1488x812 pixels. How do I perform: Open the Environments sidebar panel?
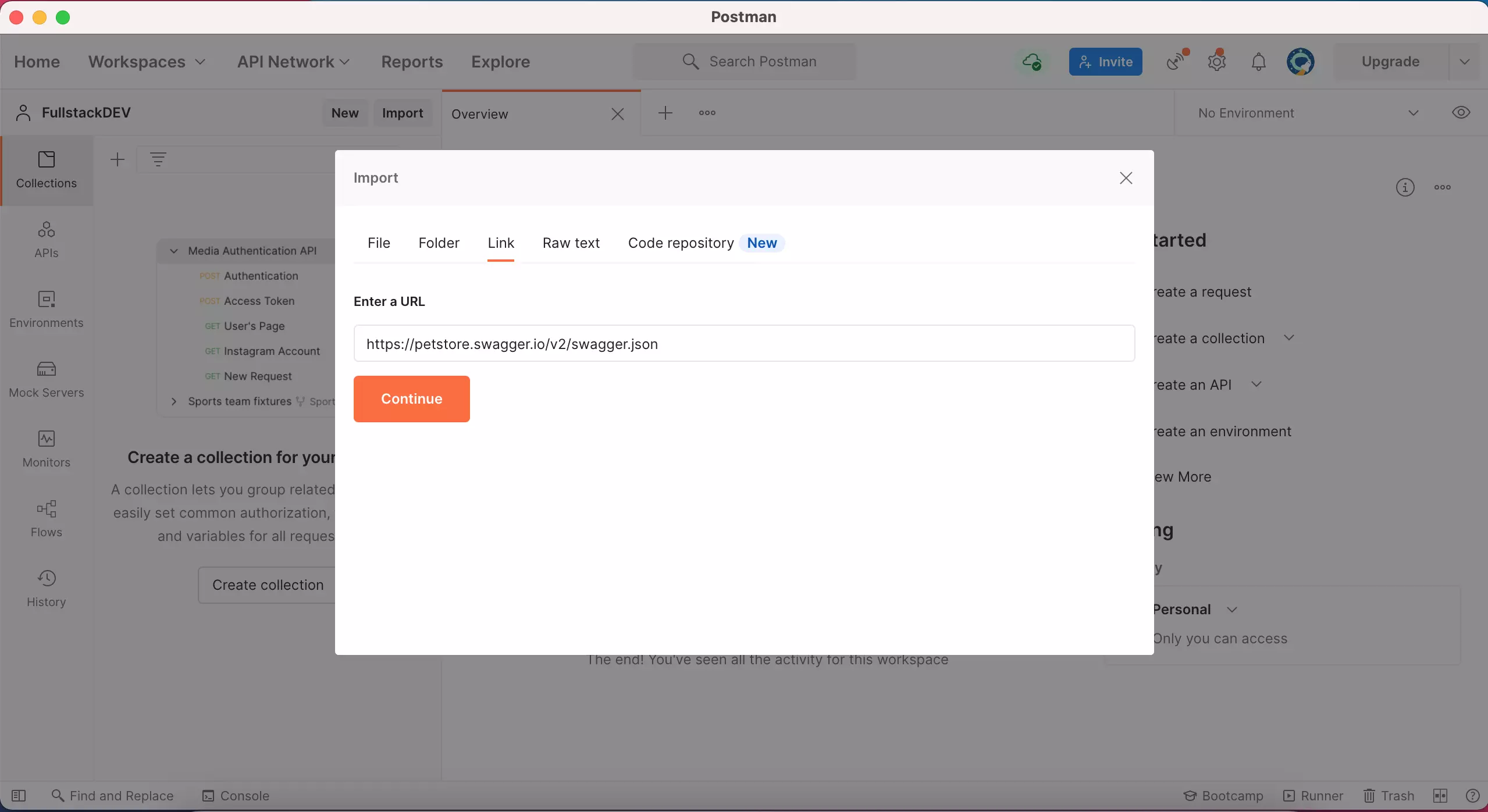point(47,309)
